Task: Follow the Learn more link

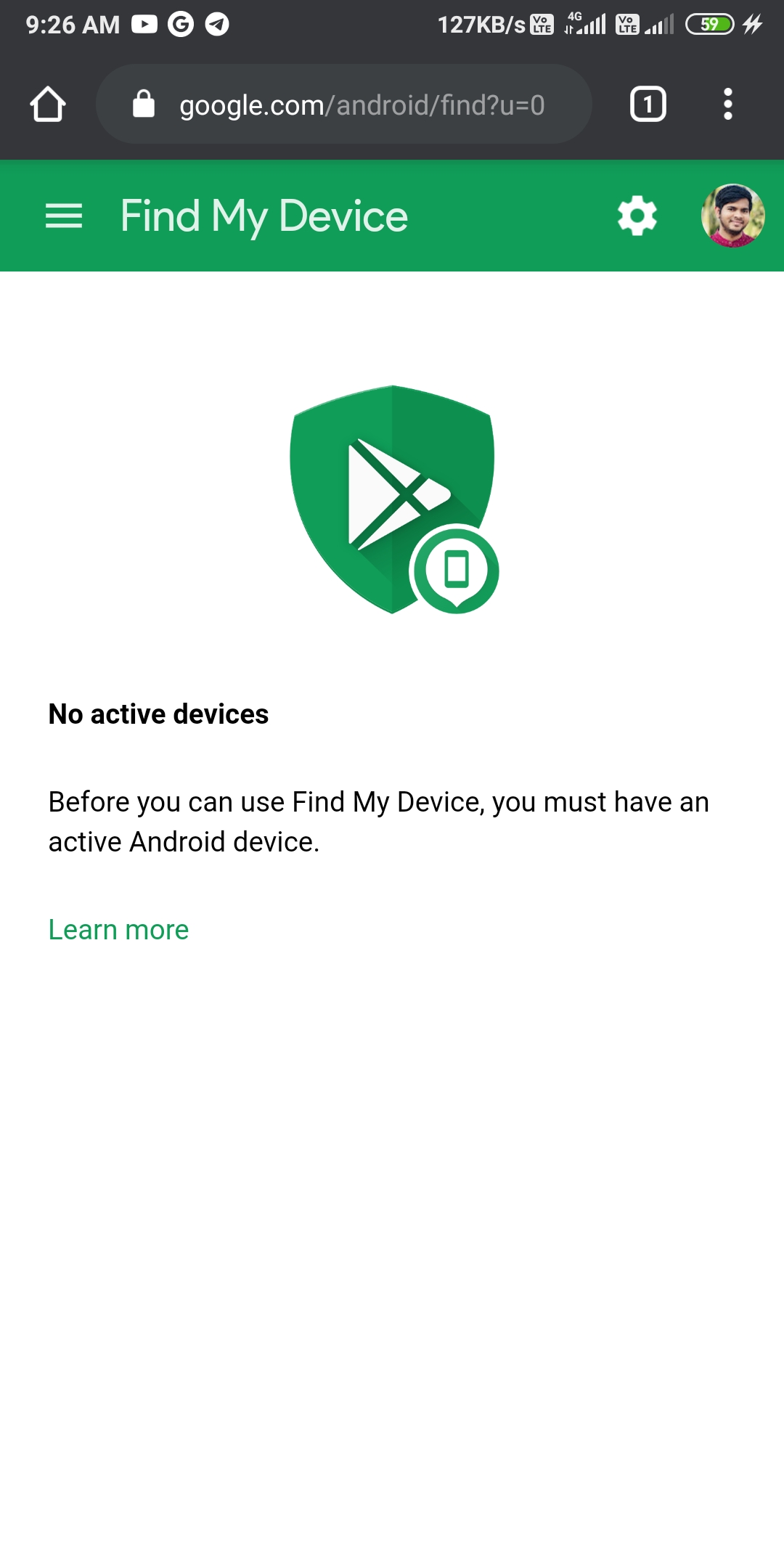Action: 118,930
